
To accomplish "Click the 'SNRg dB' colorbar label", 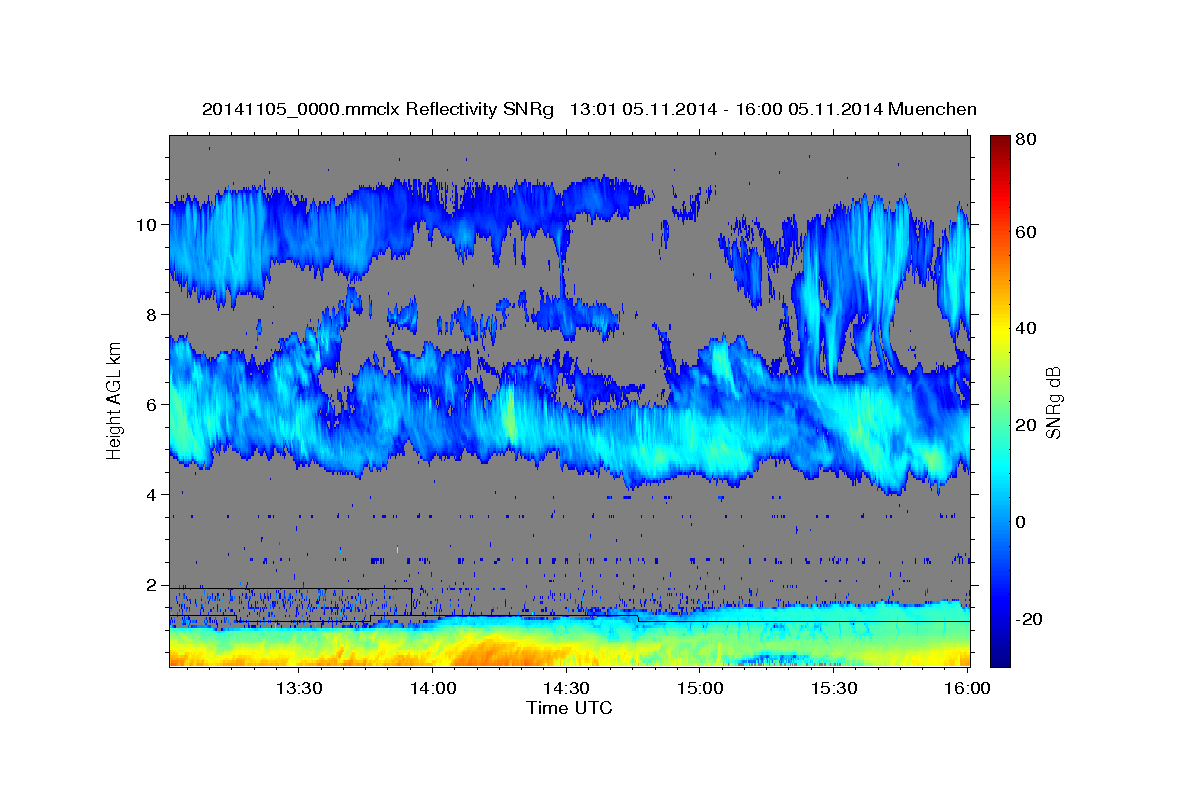I will pyautogui.click(x=1053, y=402).
